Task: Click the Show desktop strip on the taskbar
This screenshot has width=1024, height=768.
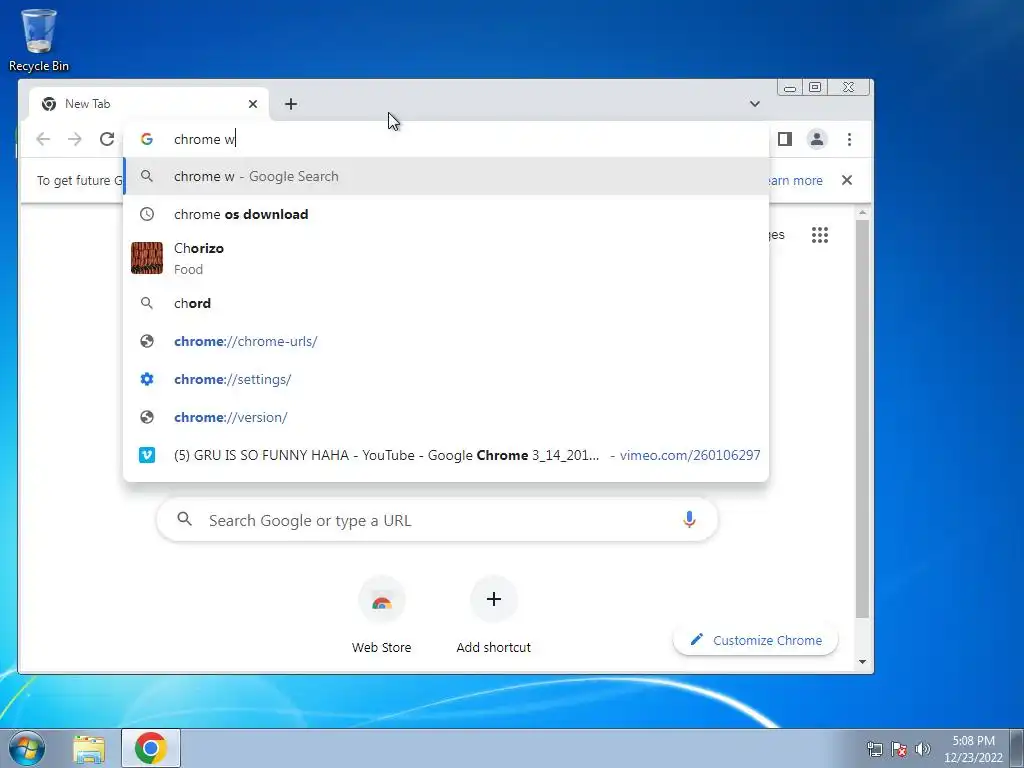Action: pos(1017,748)
